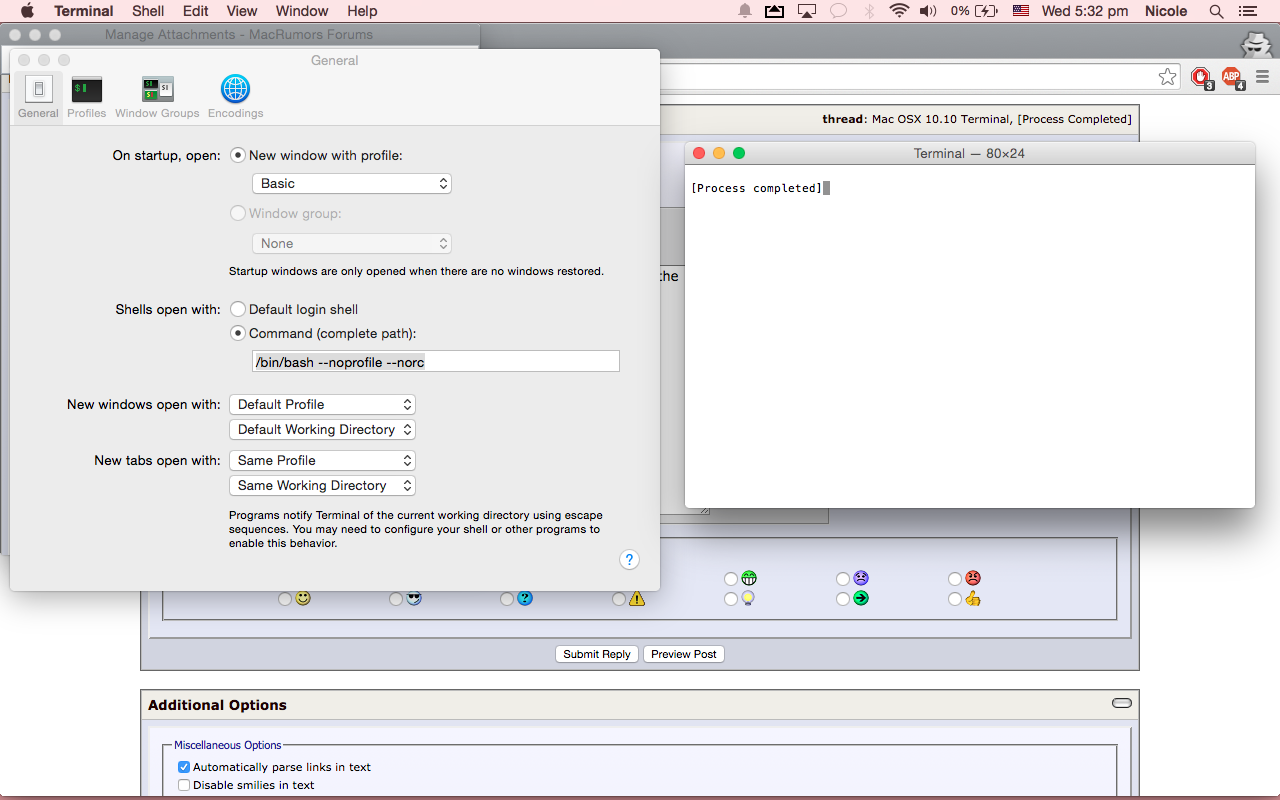
Task: Click the bookmark star in browser address bar
Action: click(1167, 77)
